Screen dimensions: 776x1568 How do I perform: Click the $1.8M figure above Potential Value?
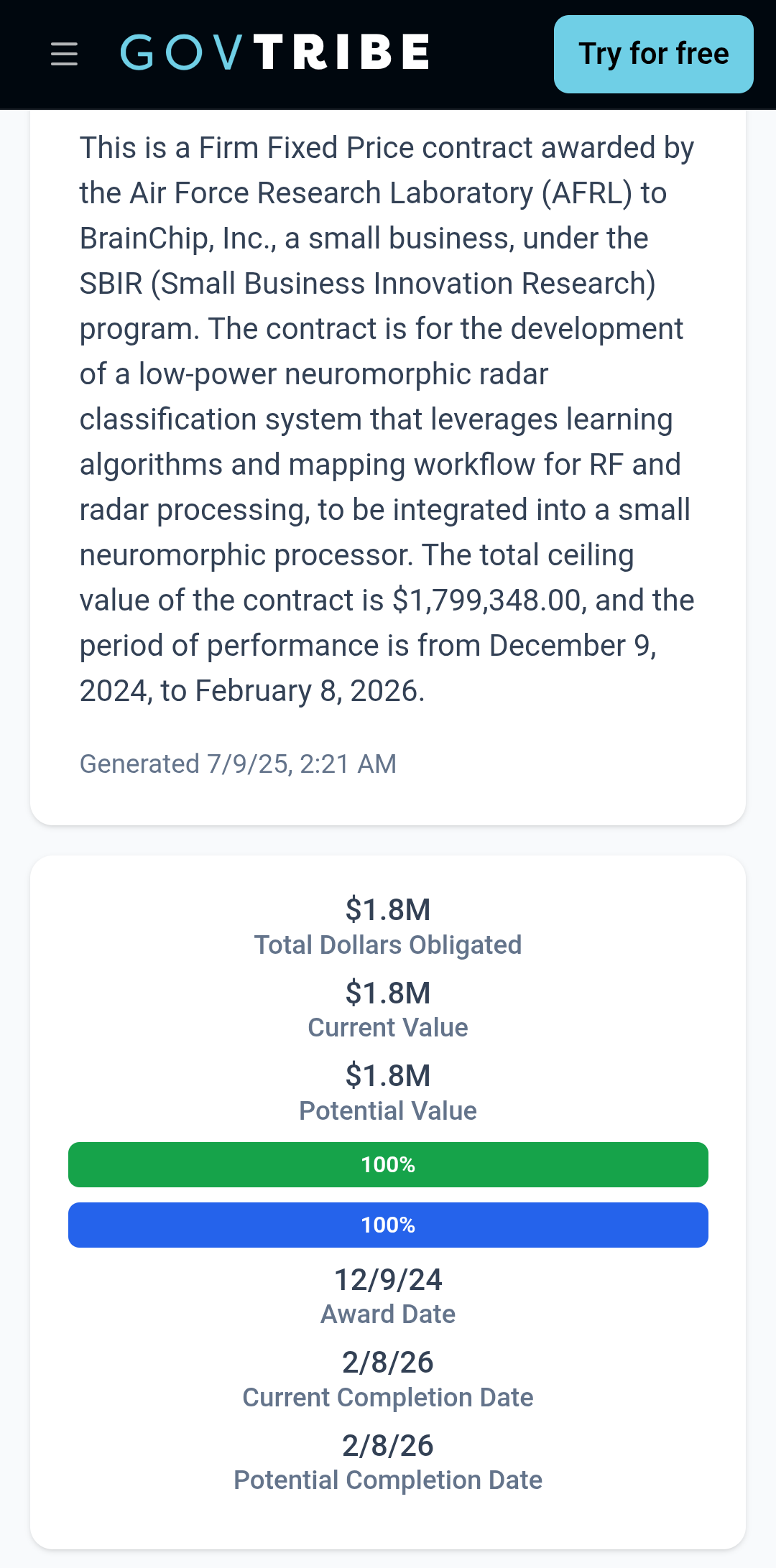388,1076
